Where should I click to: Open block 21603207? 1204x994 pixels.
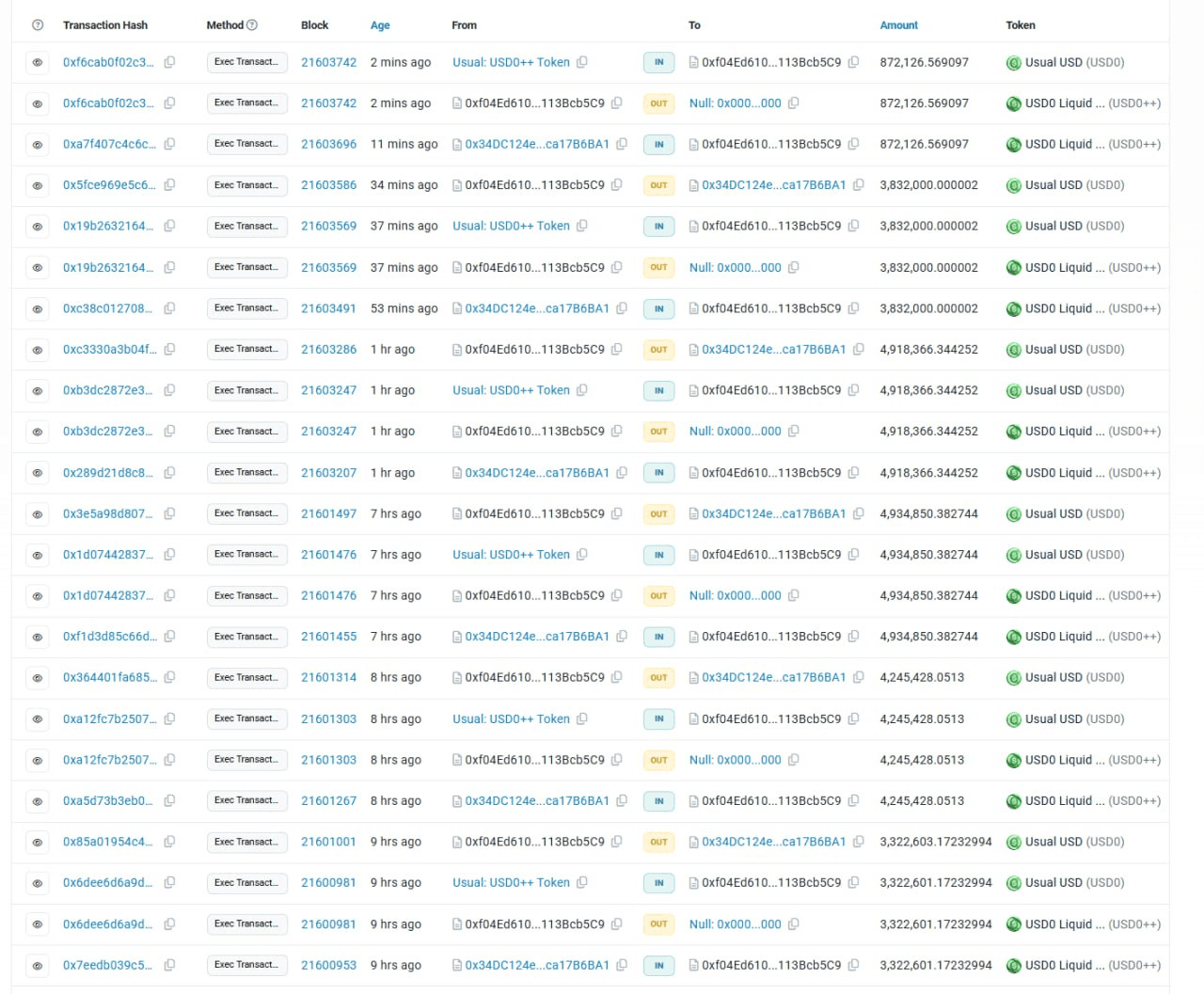pos(328,472)
